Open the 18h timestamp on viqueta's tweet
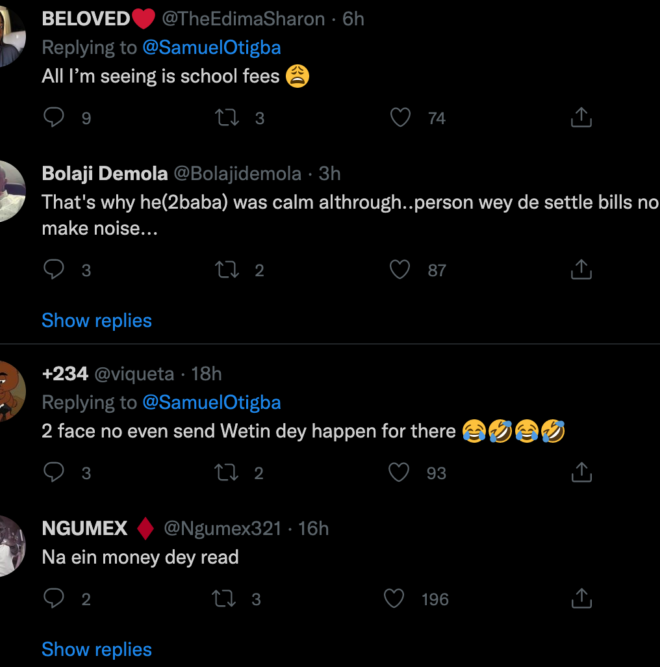Viewport: 660px width, 667px height. coord(206,374)
